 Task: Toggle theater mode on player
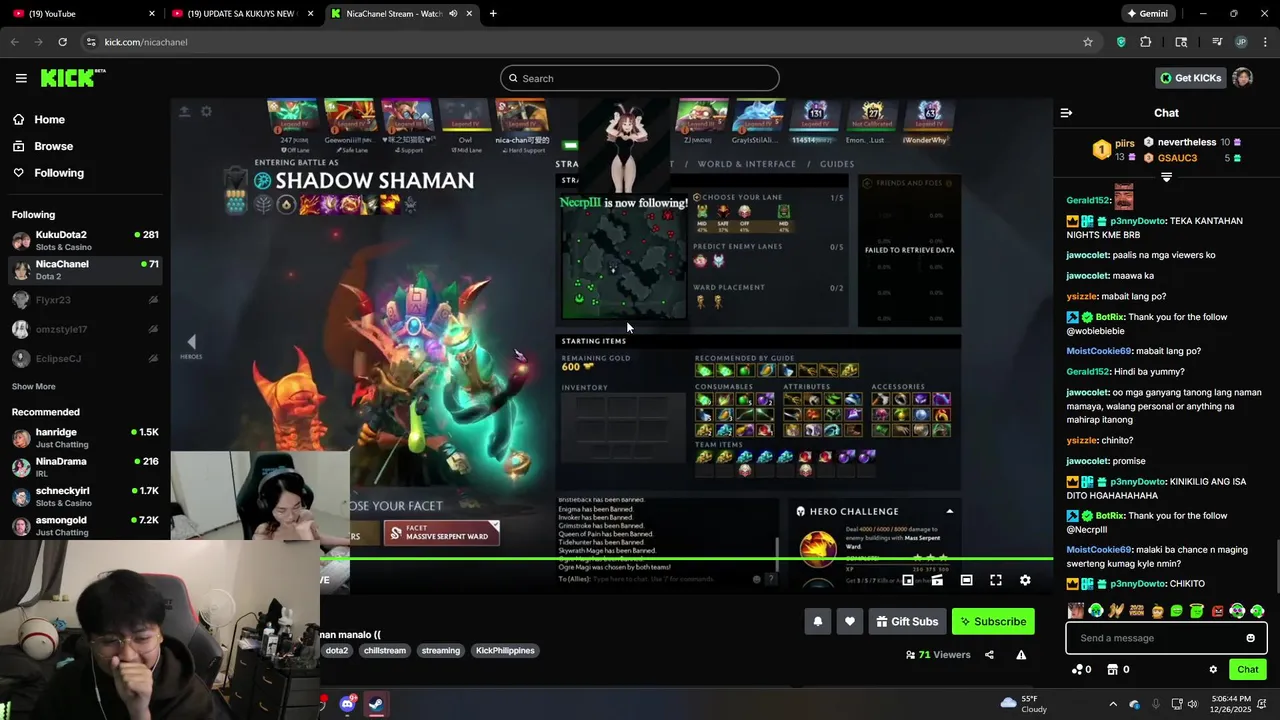click(x=966, y=580)
